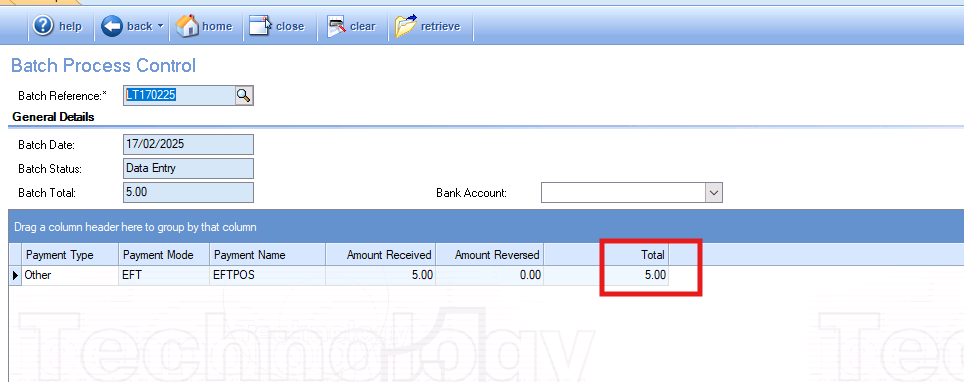This screenshot has height=382, width=964.
Task: Select the row indicator arrow for Other
Action: [x=15, y=276]
